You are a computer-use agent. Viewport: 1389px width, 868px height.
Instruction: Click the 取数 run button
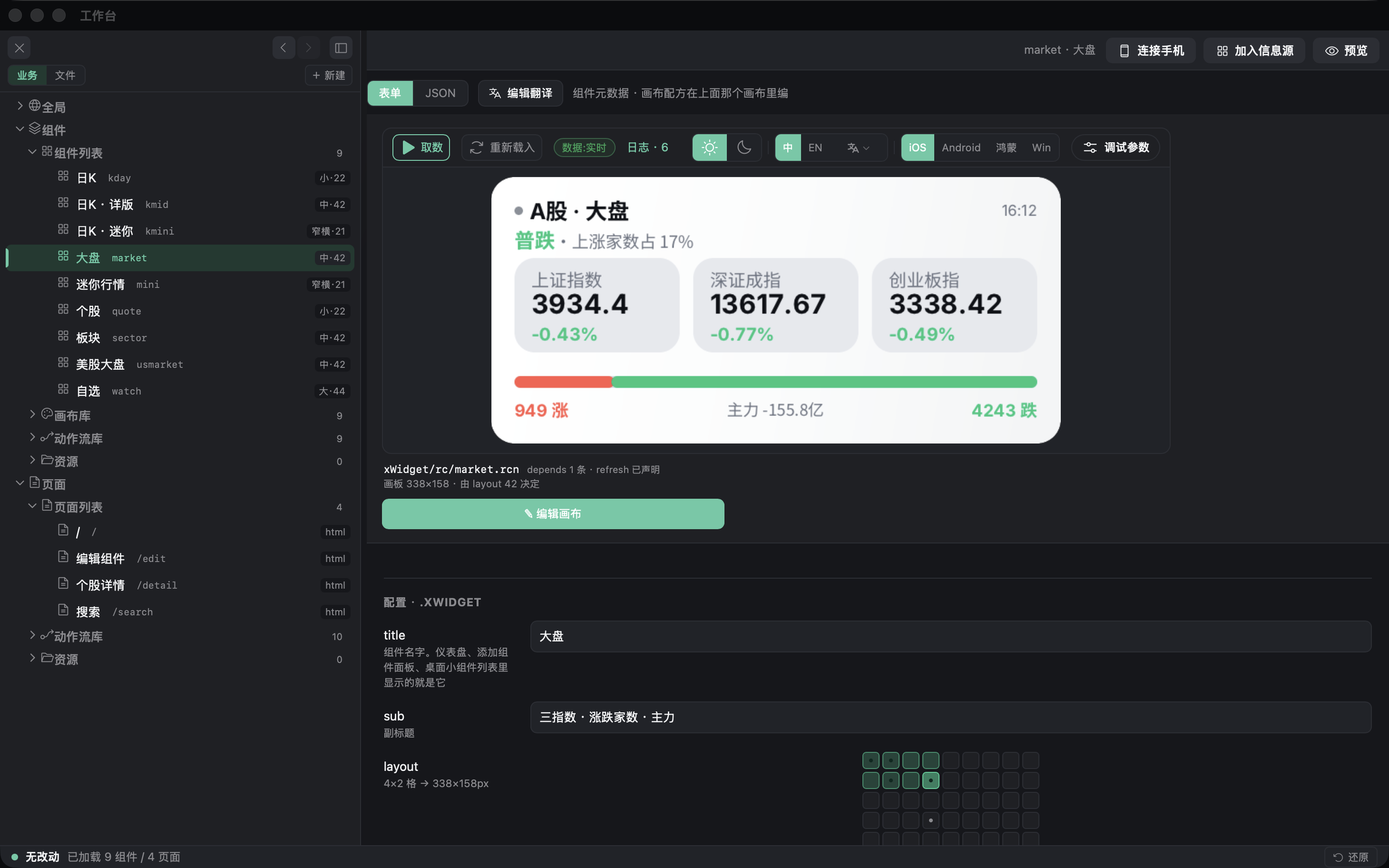(x=420, y=148)
